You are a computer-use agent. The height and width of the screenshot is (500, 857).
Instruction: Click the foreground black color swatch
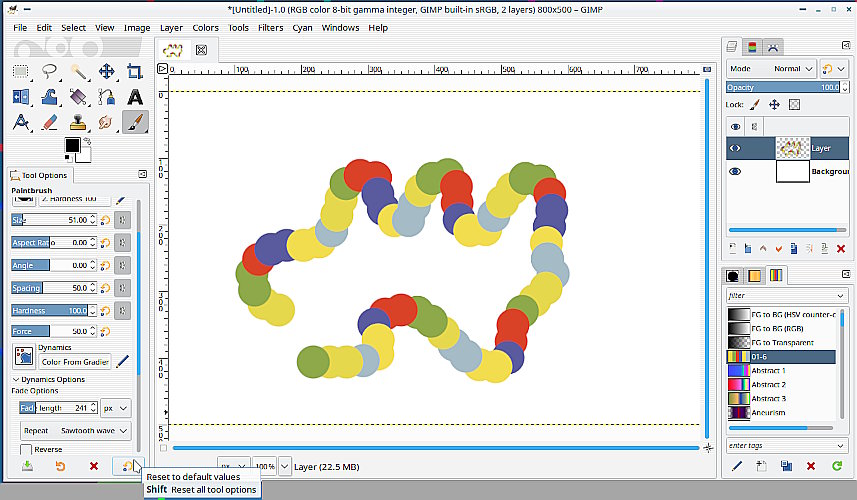pyautogui.click(x=72, y=146)
